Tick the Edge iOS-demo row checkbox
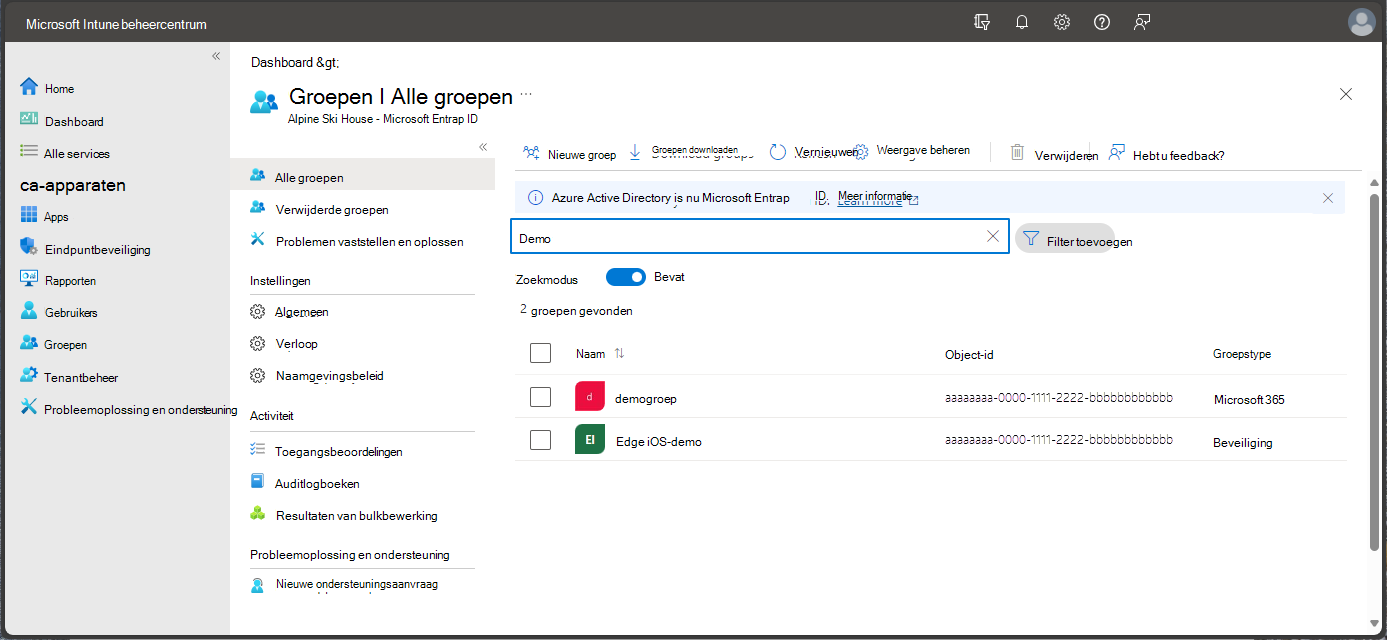This screenshot has width=1387, height=640. click(x=540, y=440)
